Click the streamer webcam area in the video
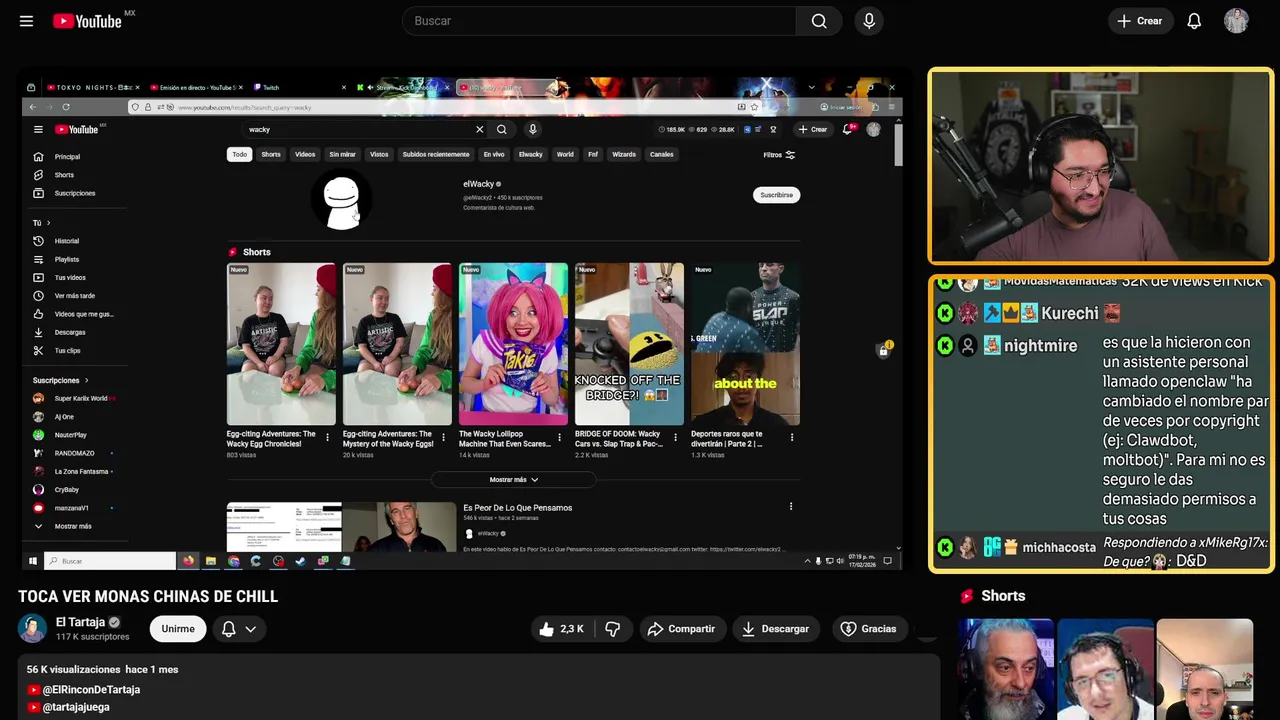The image size is (1280, 720). (1101, 166)
